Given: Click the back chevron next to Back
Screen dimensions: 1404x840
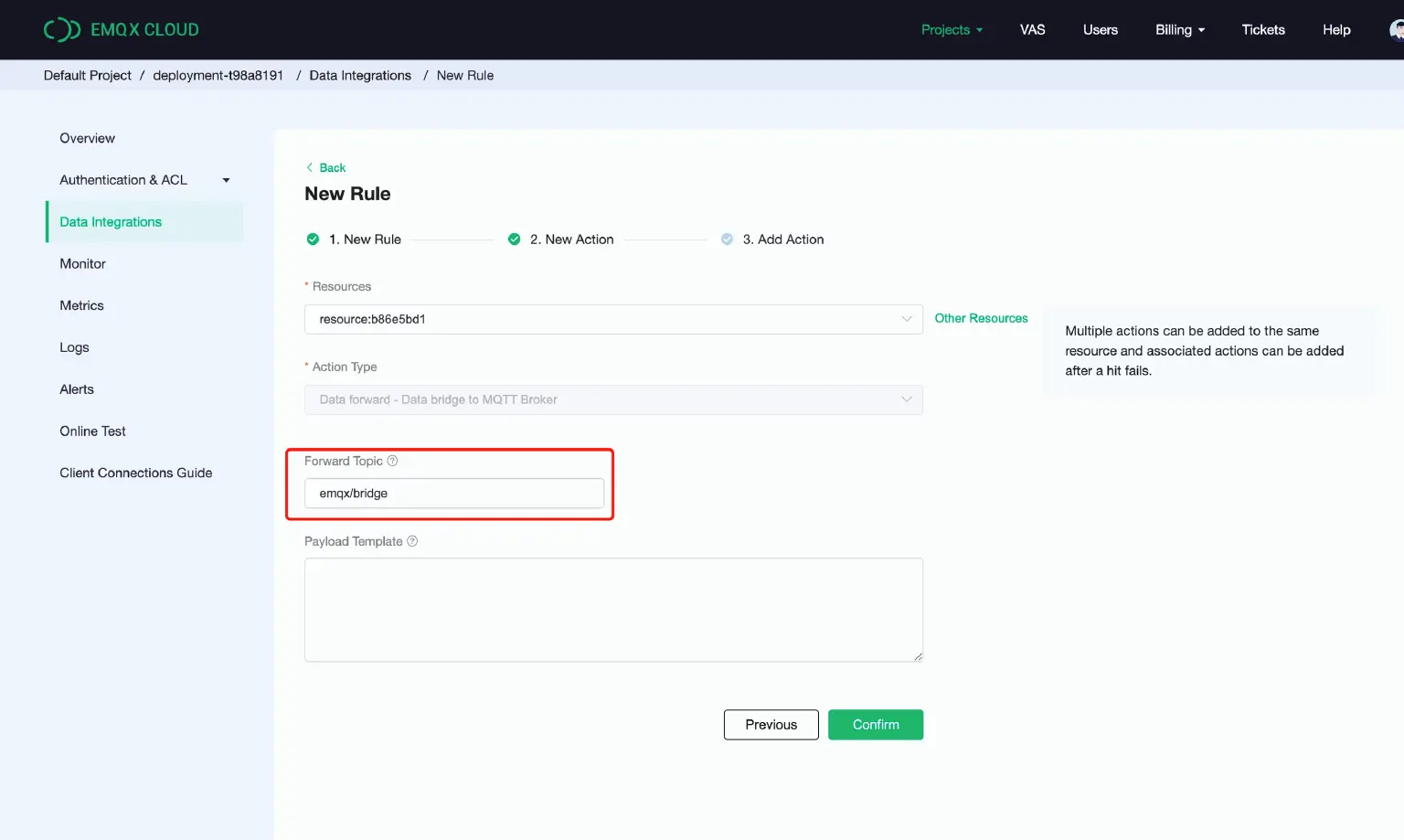Looking at the screenshot, I should (310, 167).
